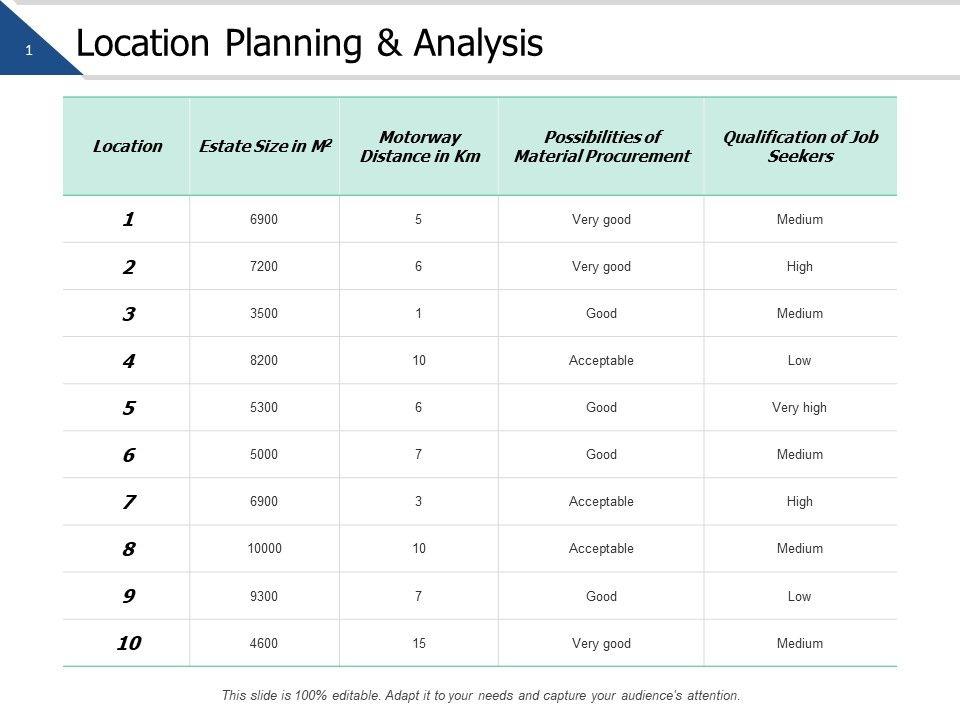Select the footer text about editable slide
Viewport: 960px width, 720px height.
point(481,695)
